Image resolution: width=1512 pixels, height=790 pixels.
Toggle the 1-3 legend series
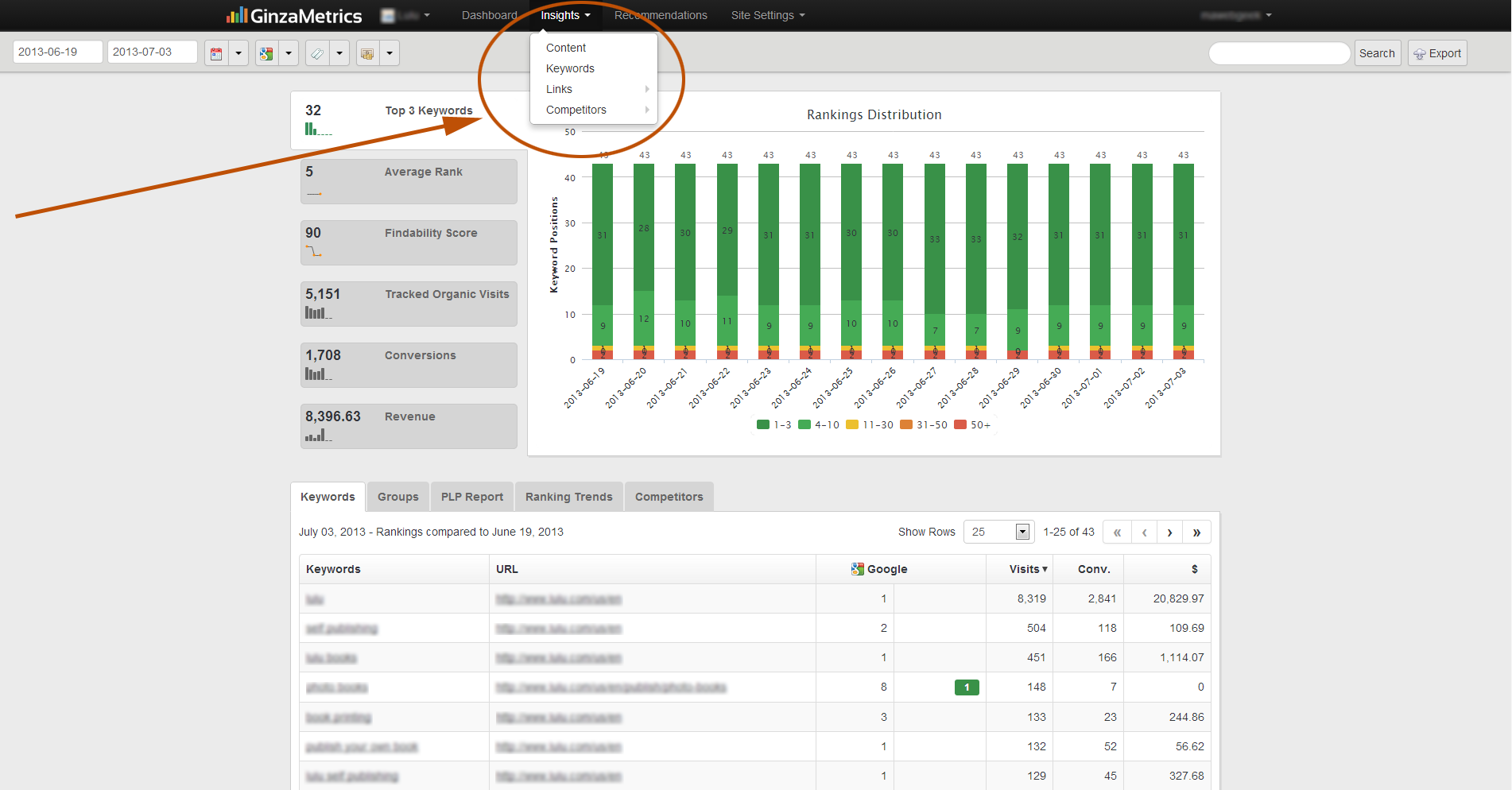(774, 425)
